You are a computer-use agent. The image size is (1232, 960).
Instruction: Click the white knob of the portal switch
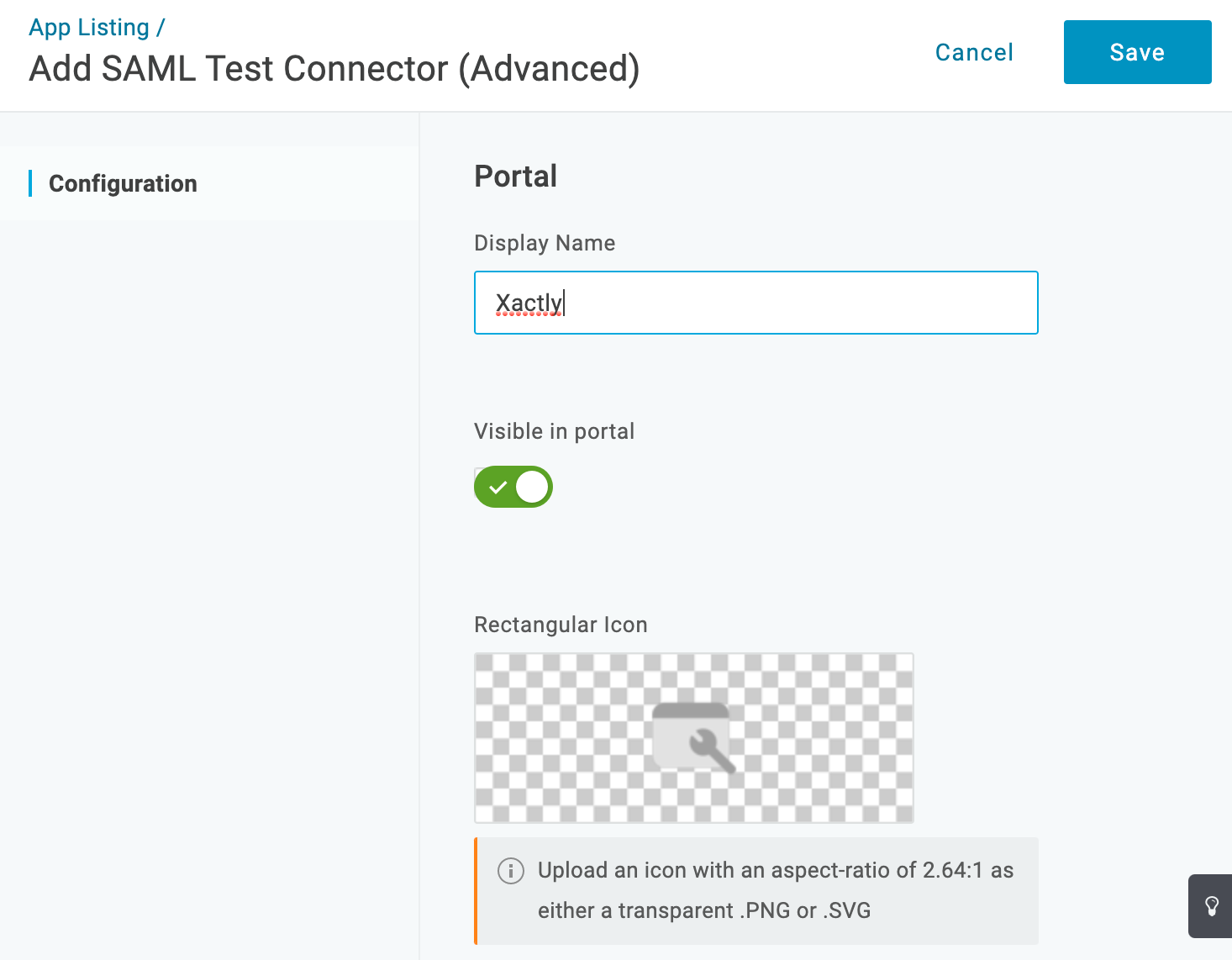(x=530, y=486)
